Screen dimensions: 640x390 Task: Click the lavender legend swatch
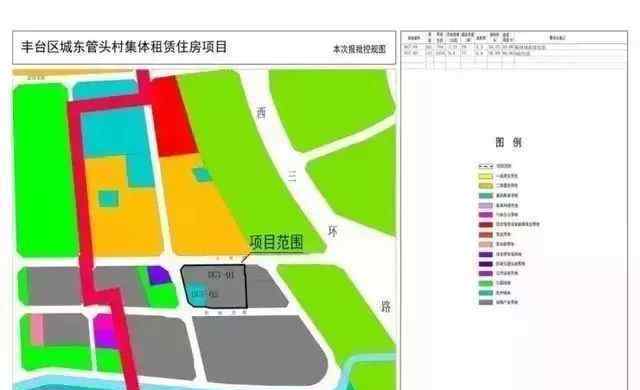click(x=486, y=205)
